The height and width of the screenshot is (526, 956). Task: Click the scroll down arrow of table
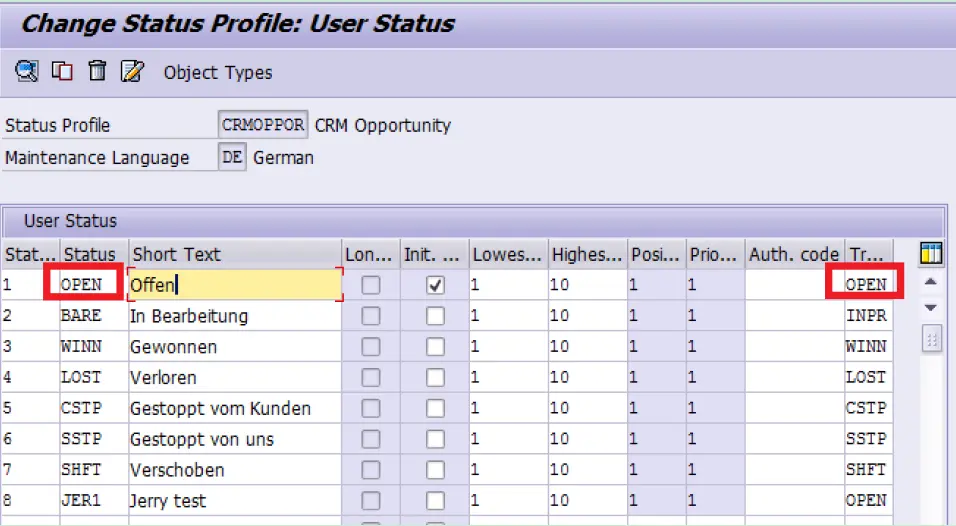[930, 308]
